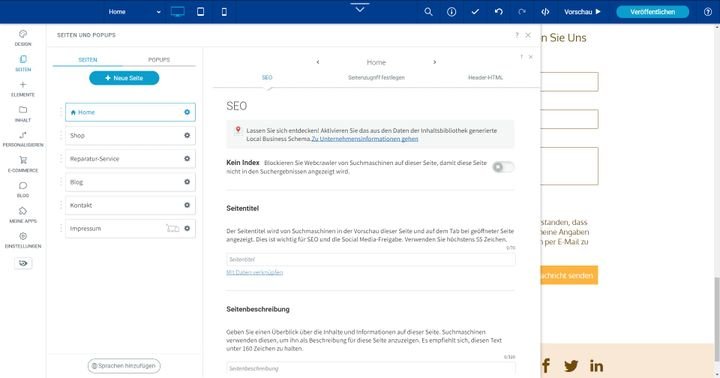
Task: Click the checkmark icon in top bar
Action: [475, 12]
